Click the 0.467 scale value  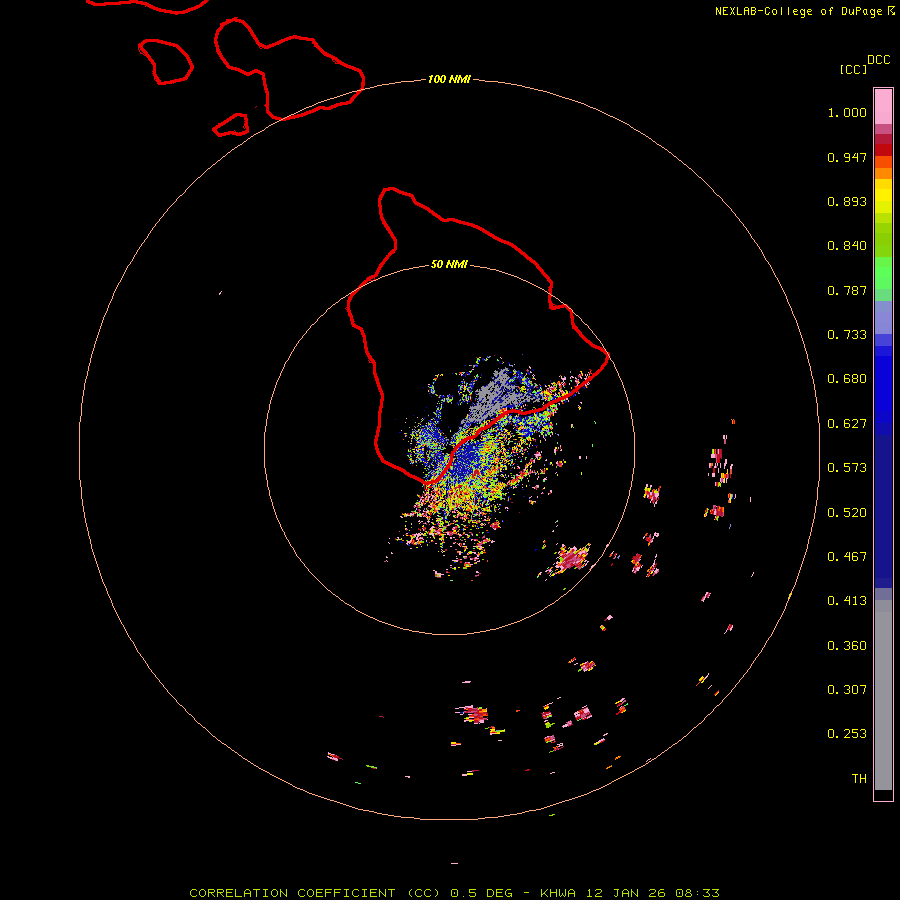[847, 557]
